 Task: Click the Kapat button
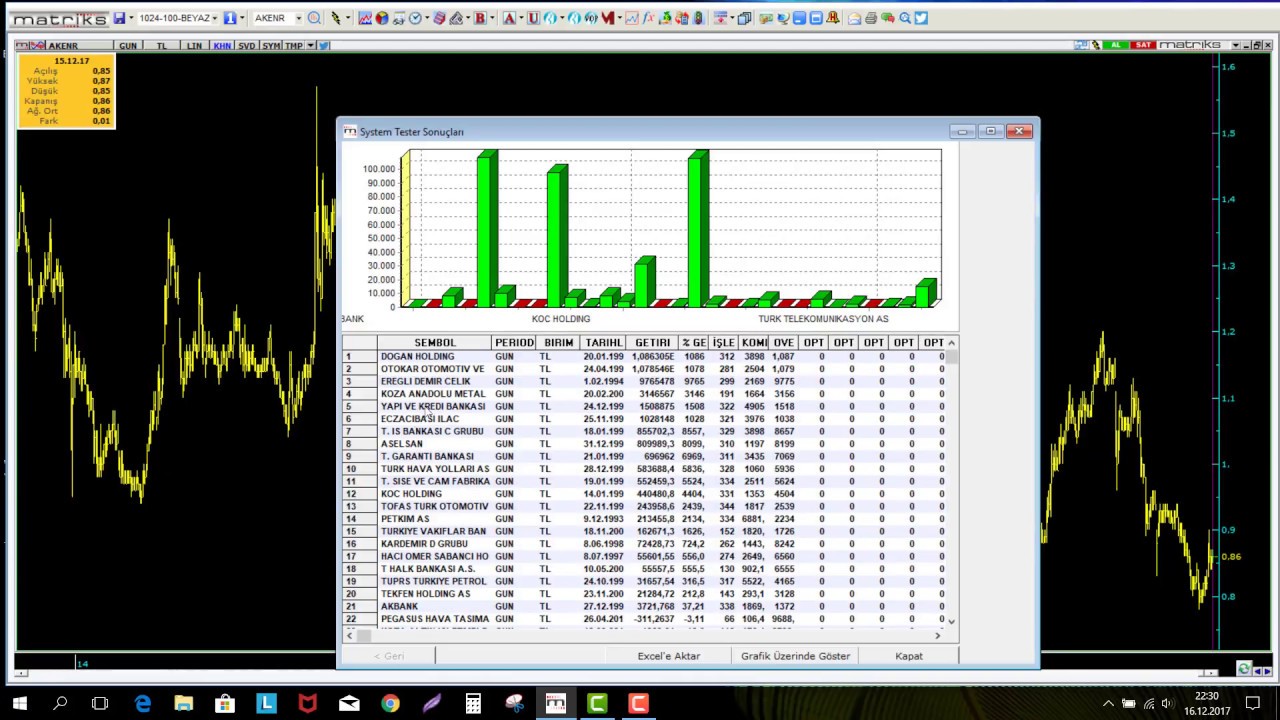point(909,656)
